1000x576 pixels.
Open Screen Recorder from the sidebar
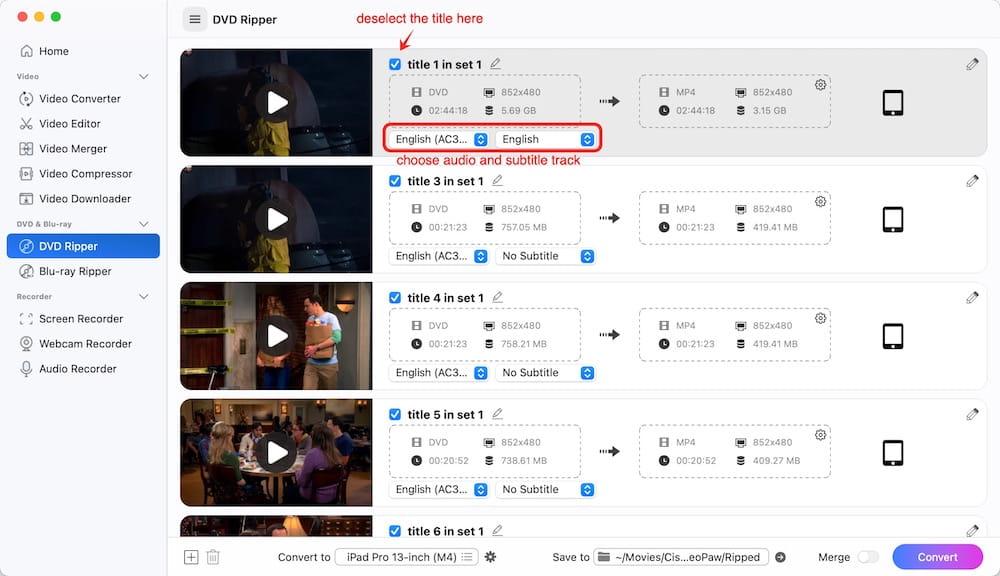tap(83, 318)
